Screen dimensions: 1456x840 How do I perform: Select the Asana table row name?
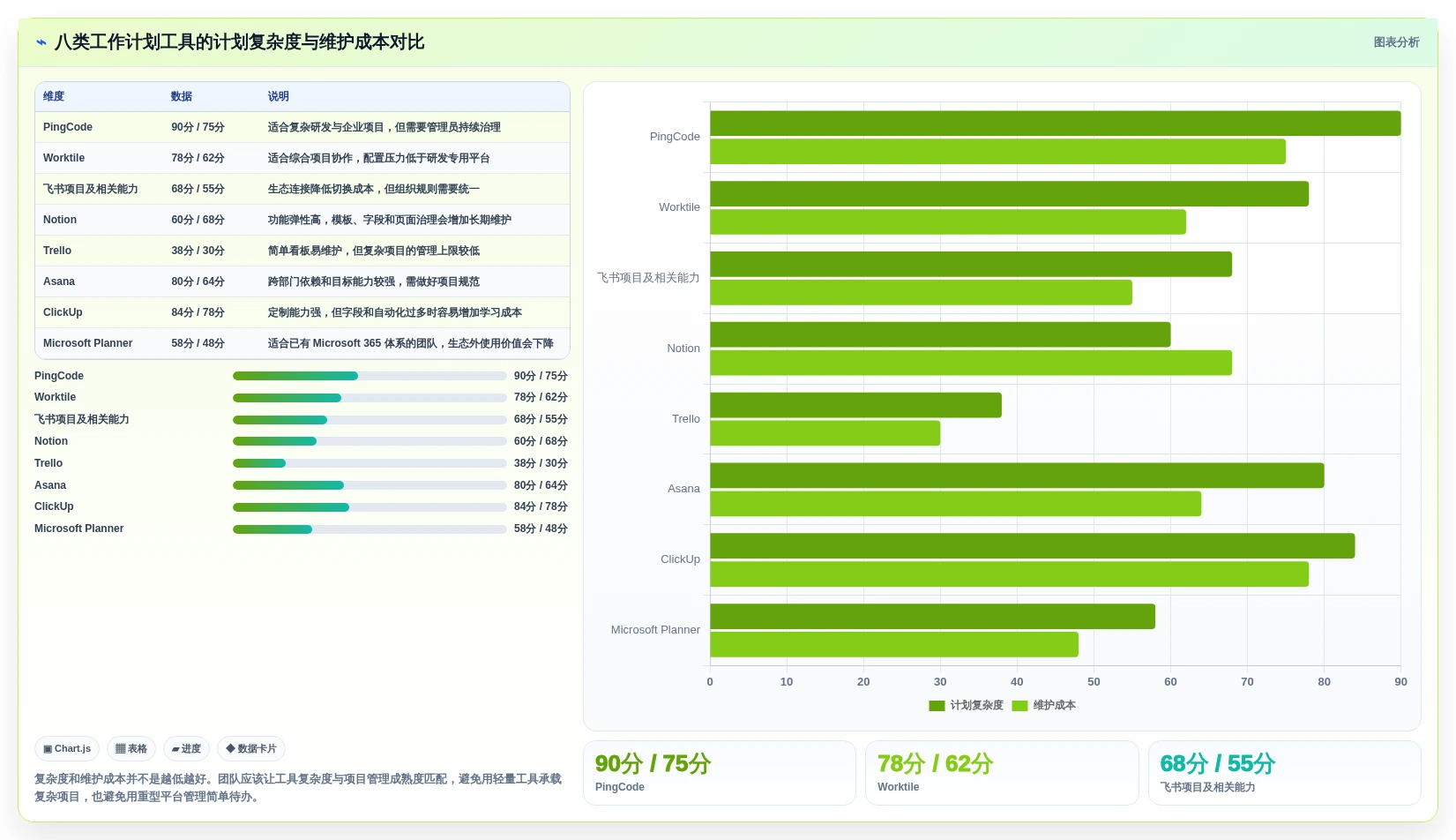pos(59,281)
